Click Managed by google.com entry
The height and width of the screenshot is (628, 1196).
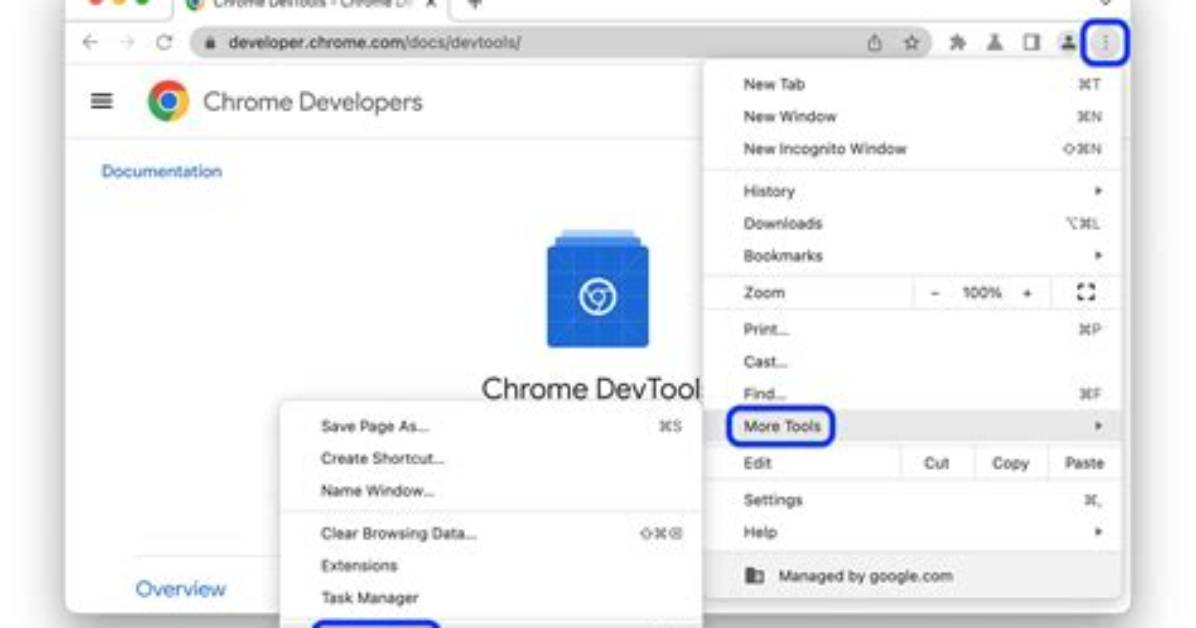(x=911, y=575)
